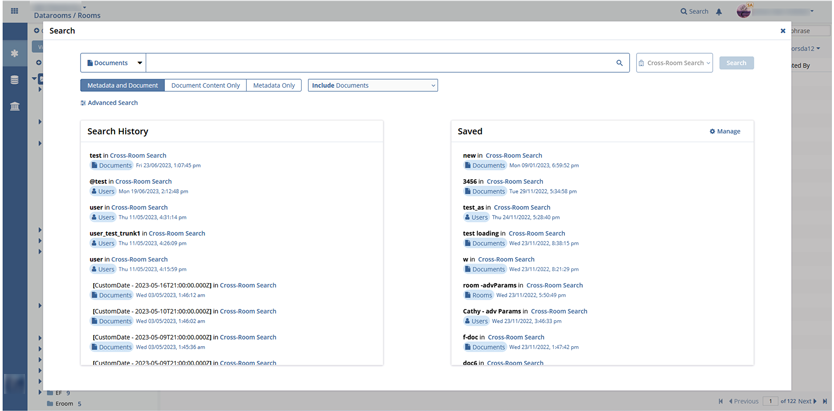Image resolution: width=834 pixels, height=411 pixels.
Task: Open the database icon in left sidebar
Action: [14, 79]
